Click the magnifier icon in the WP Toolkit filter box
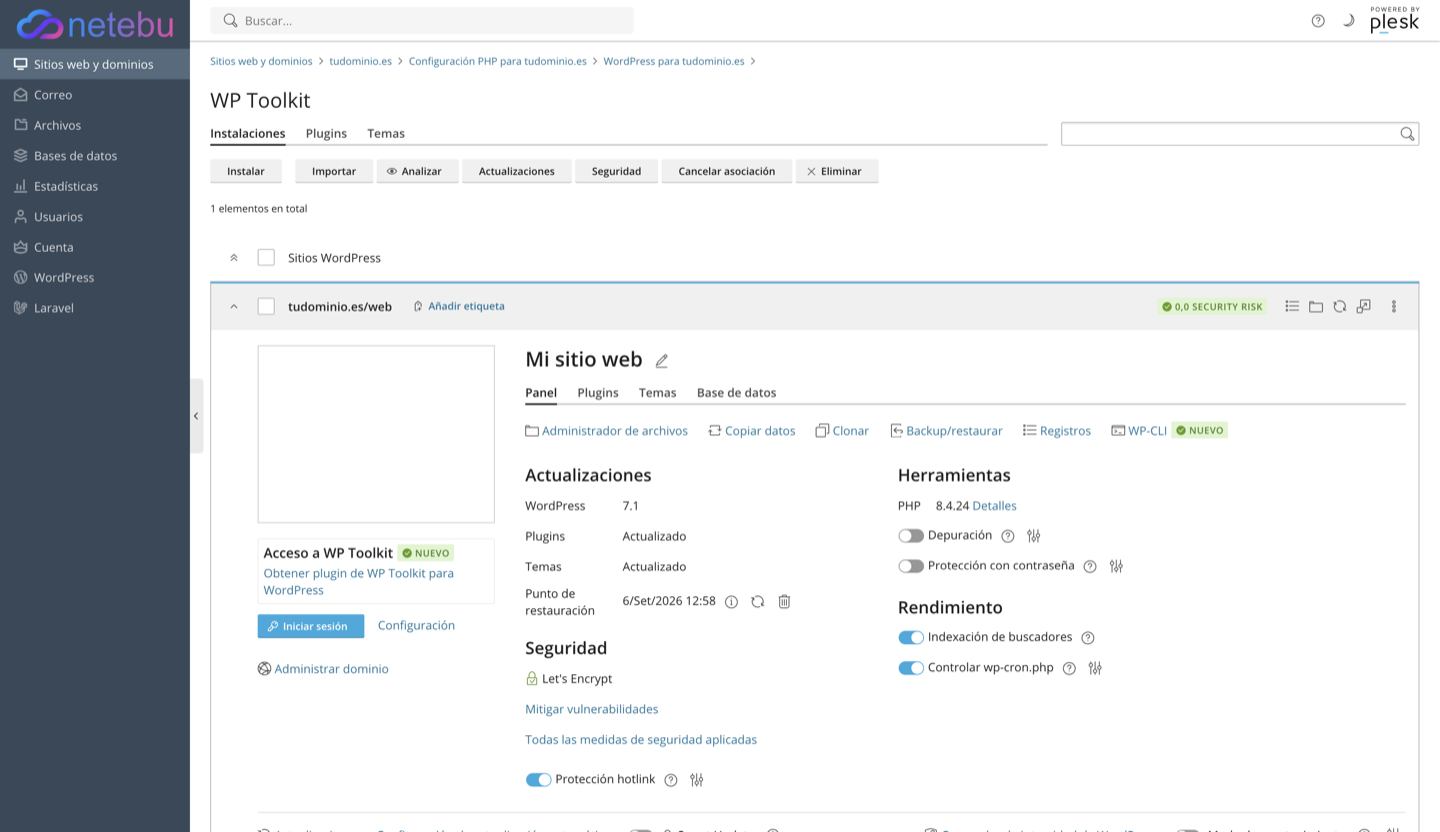Viewport: 1440px width, 832px height. point(1407,134)
